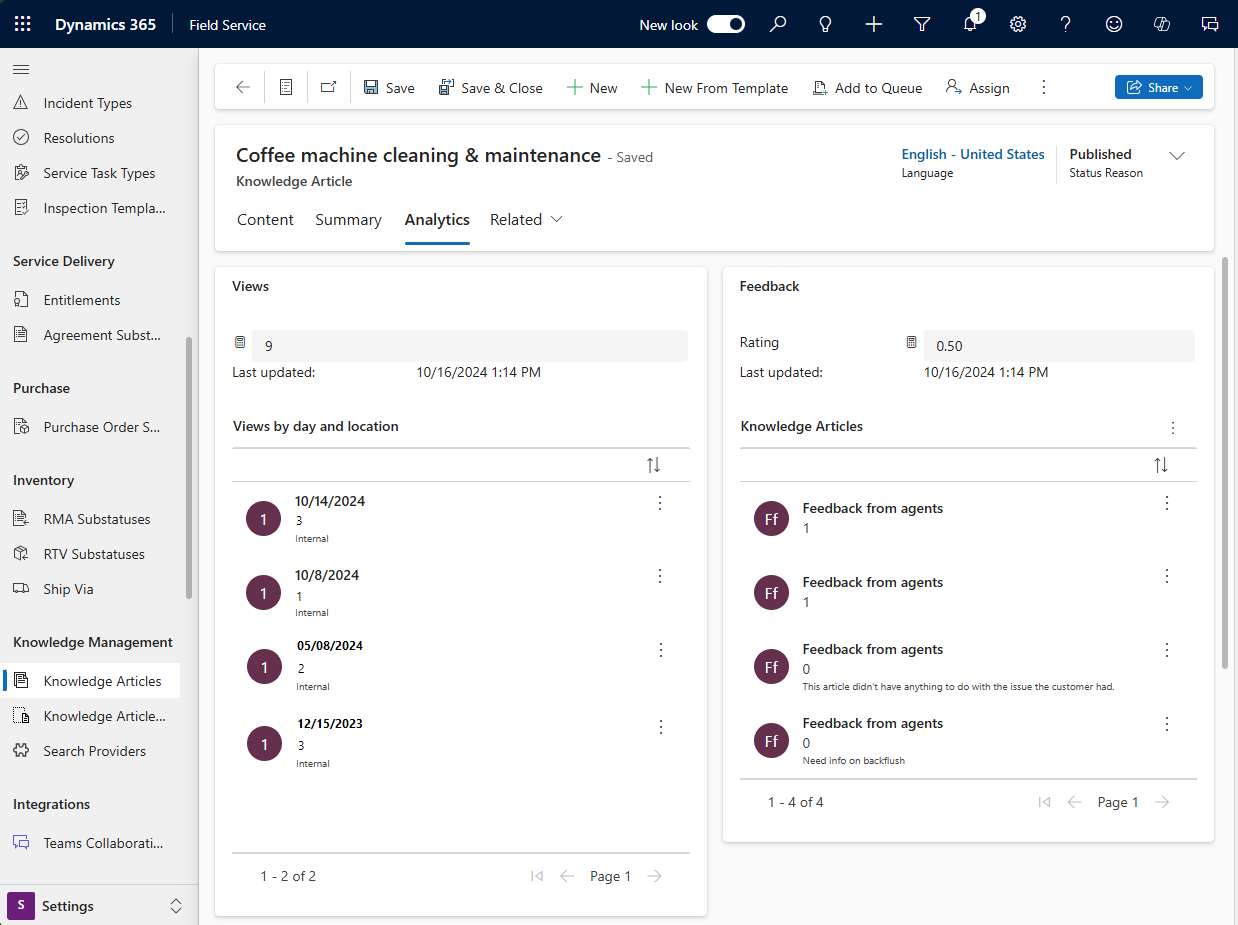Expand the Related tab dropdown

point(526,220)
